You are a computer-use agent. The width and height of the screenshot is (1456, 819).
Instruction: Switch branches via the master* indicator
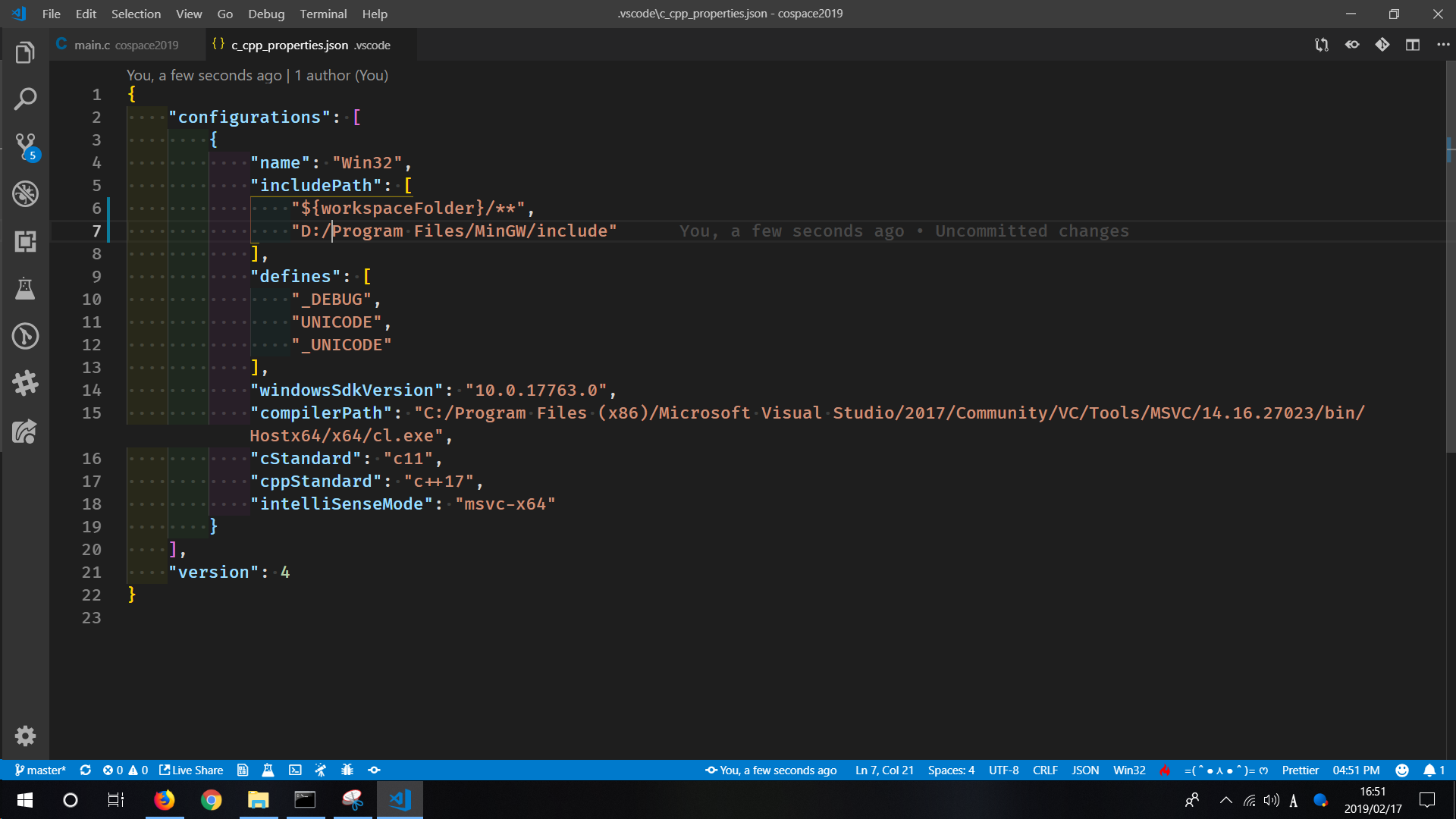(41, 770)
